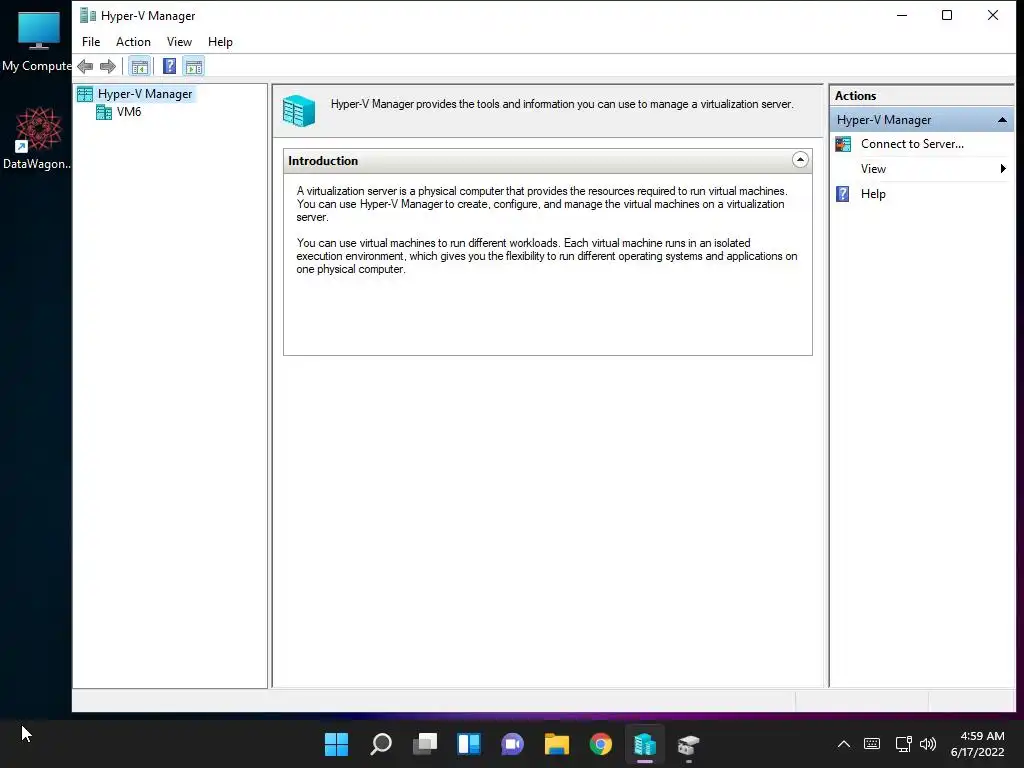Toggle the Show/Hide Console Tree toolbar icon
1024x768 pixels.
point(139,66)
